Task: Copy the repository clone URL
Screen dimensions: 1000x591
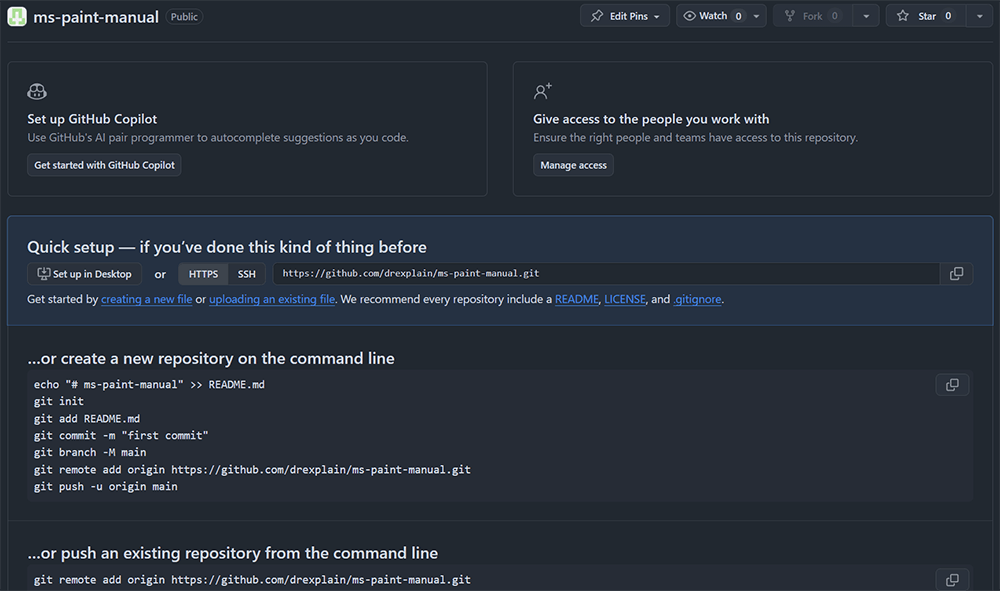Action: (956, 274)
